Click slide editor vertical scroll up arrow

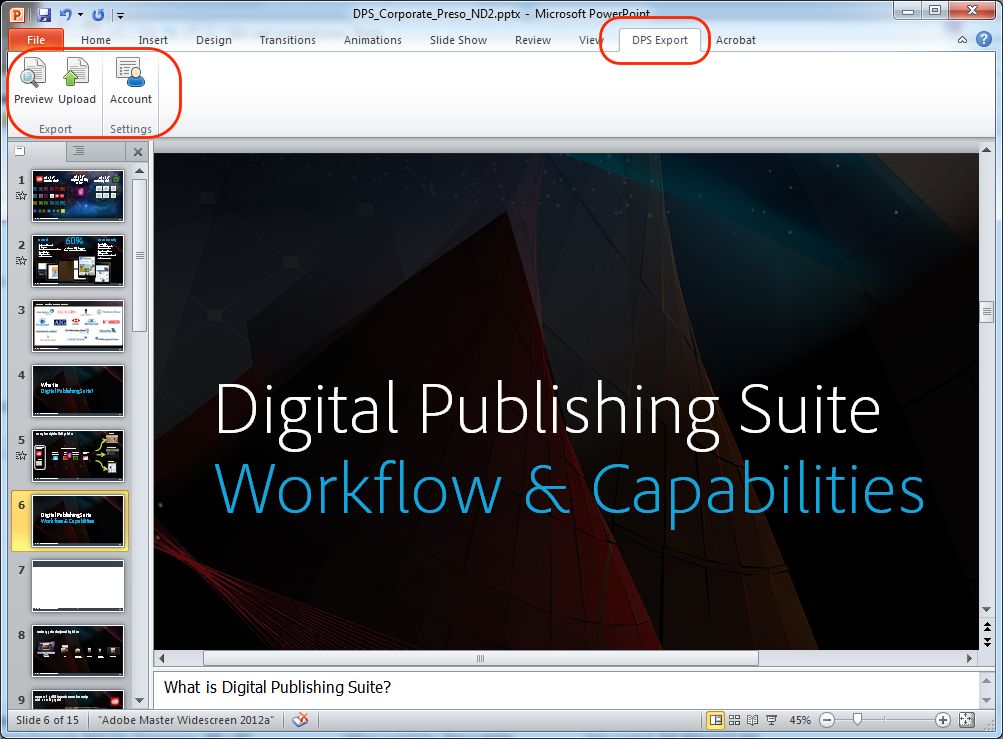click(986, 150)
